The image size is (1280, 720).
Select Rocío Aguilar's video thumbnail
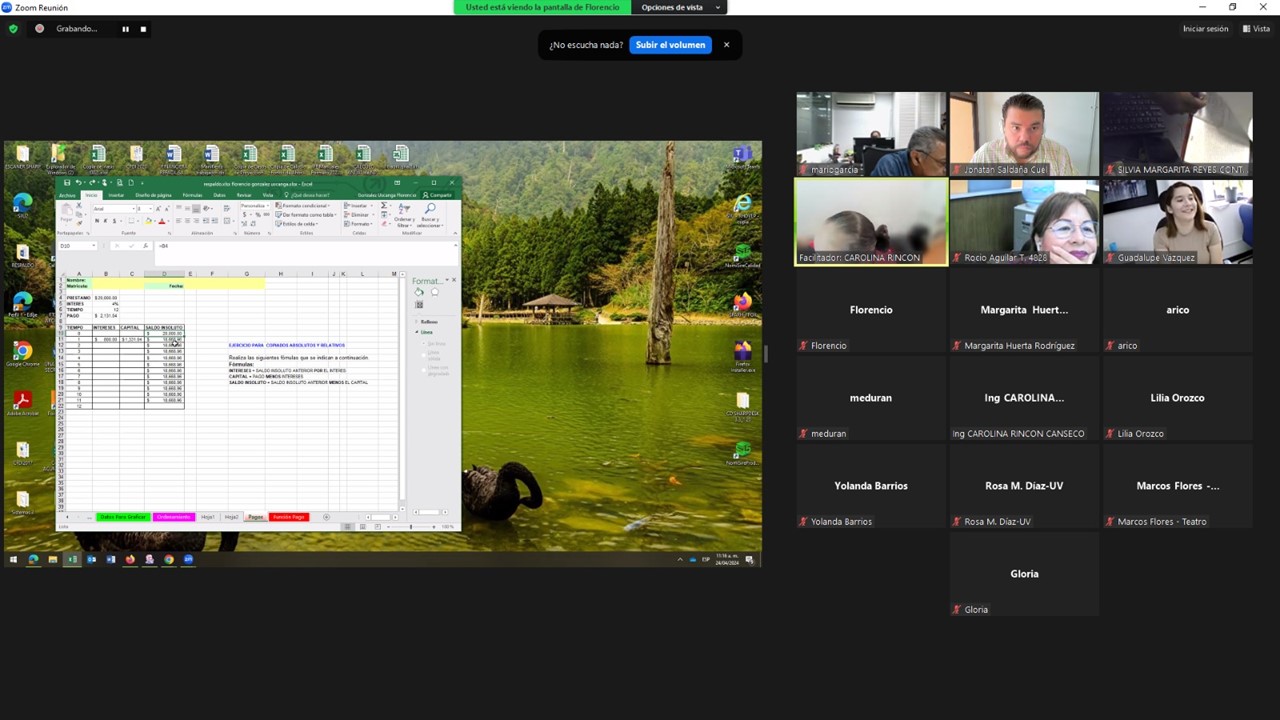(1024, 222)
